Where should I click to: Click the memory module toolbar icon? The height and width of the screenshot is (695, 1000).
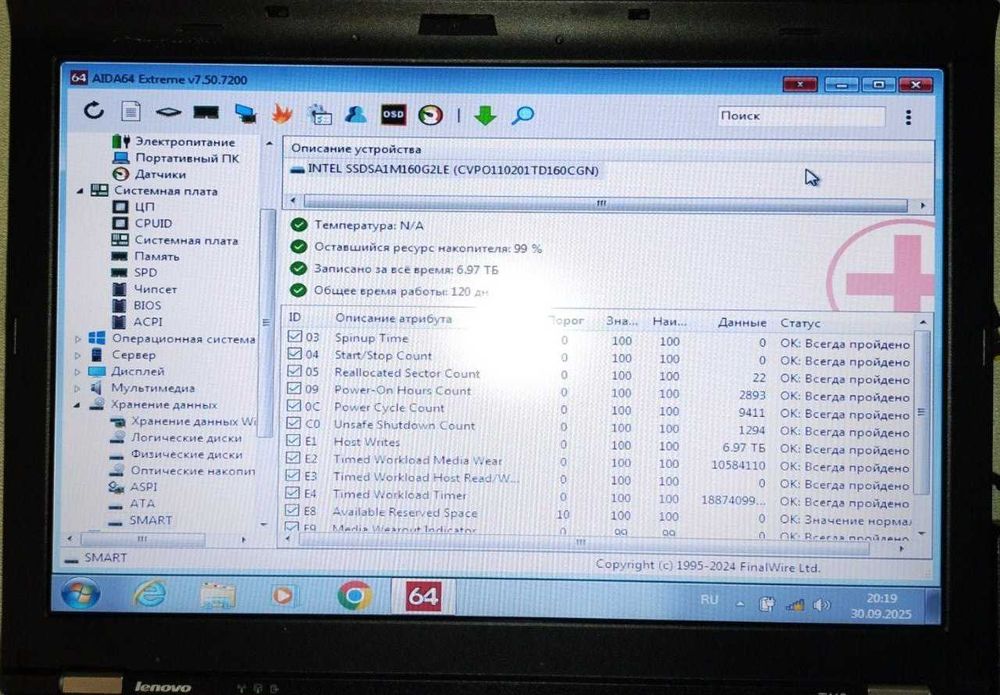[x=206, y=113]
